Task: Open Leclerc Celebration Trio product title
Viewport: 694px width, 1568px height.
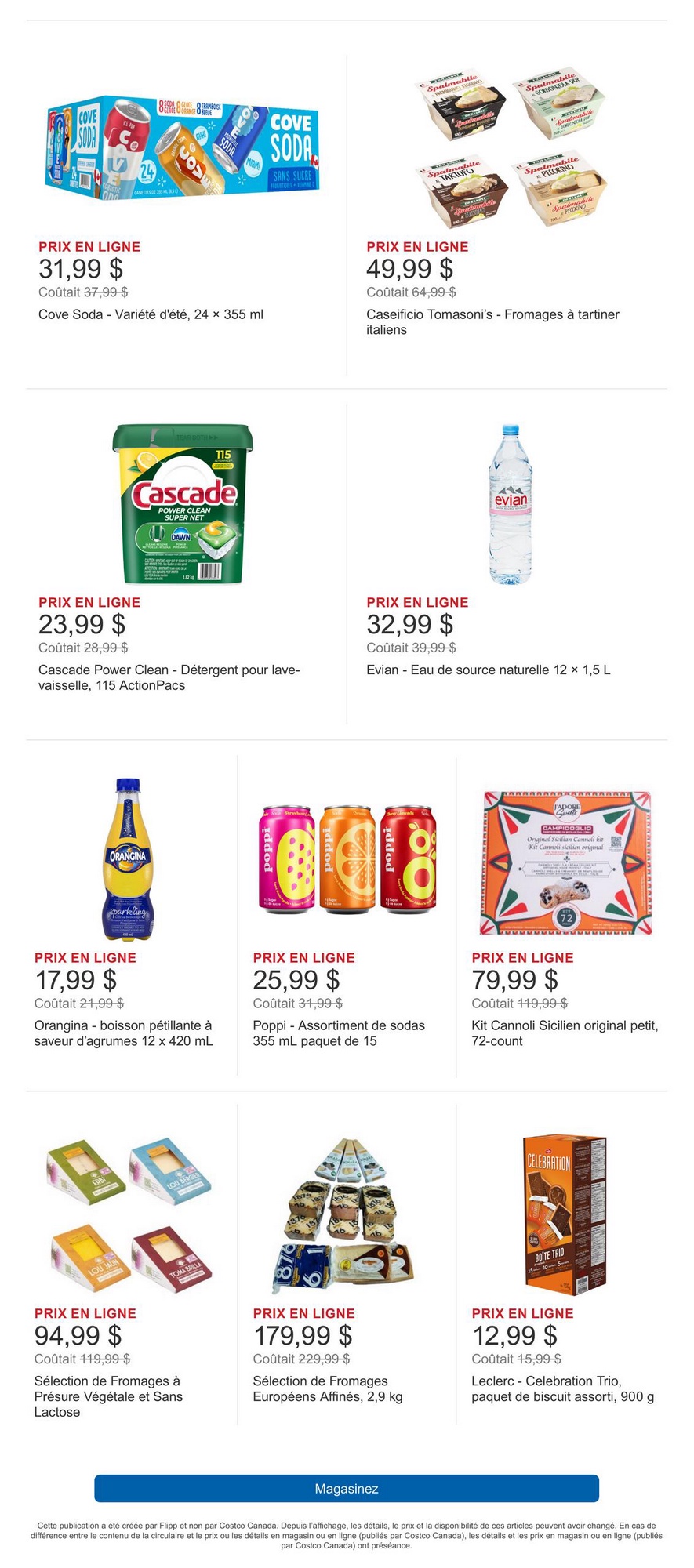Action: point(562,1388)
